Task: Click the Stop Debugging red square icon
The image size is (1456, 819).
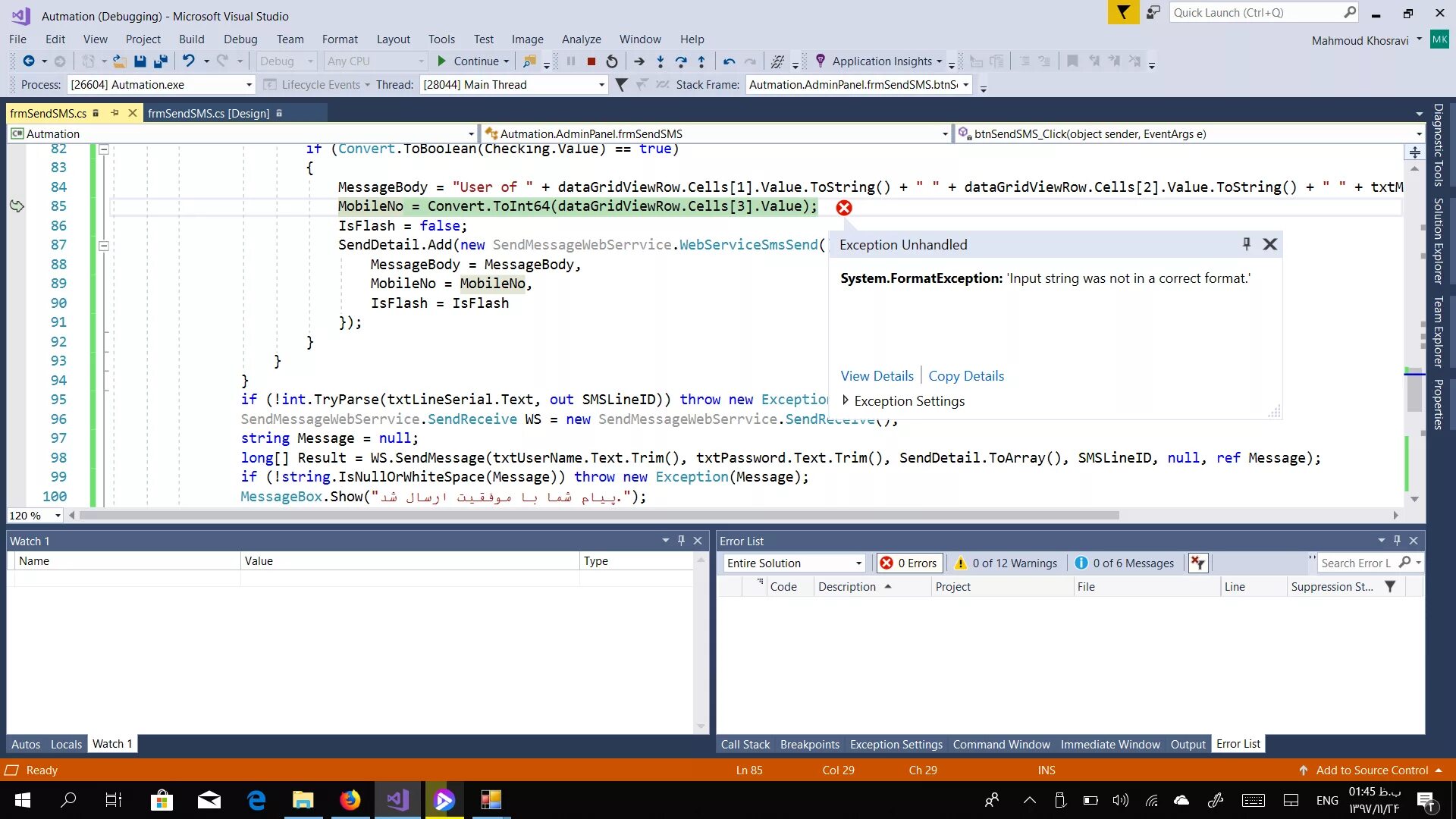Action: pyautogui.click(x=591, y=61)
